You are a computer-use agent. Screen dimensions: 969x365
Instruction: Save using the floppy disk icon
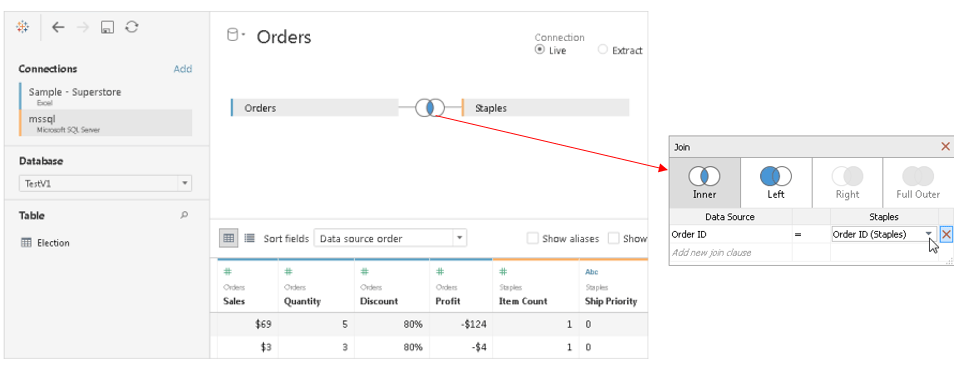(108, 27)
